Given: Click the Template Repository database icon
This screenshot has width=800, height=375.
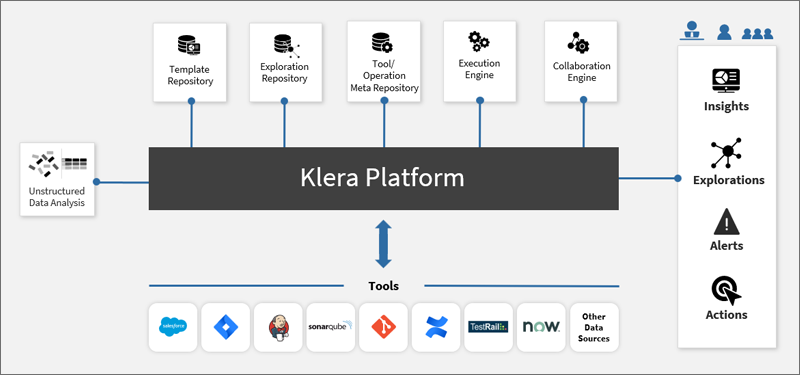Looking at the screenshot, I should pyautogui.click(x=189, y=44).
